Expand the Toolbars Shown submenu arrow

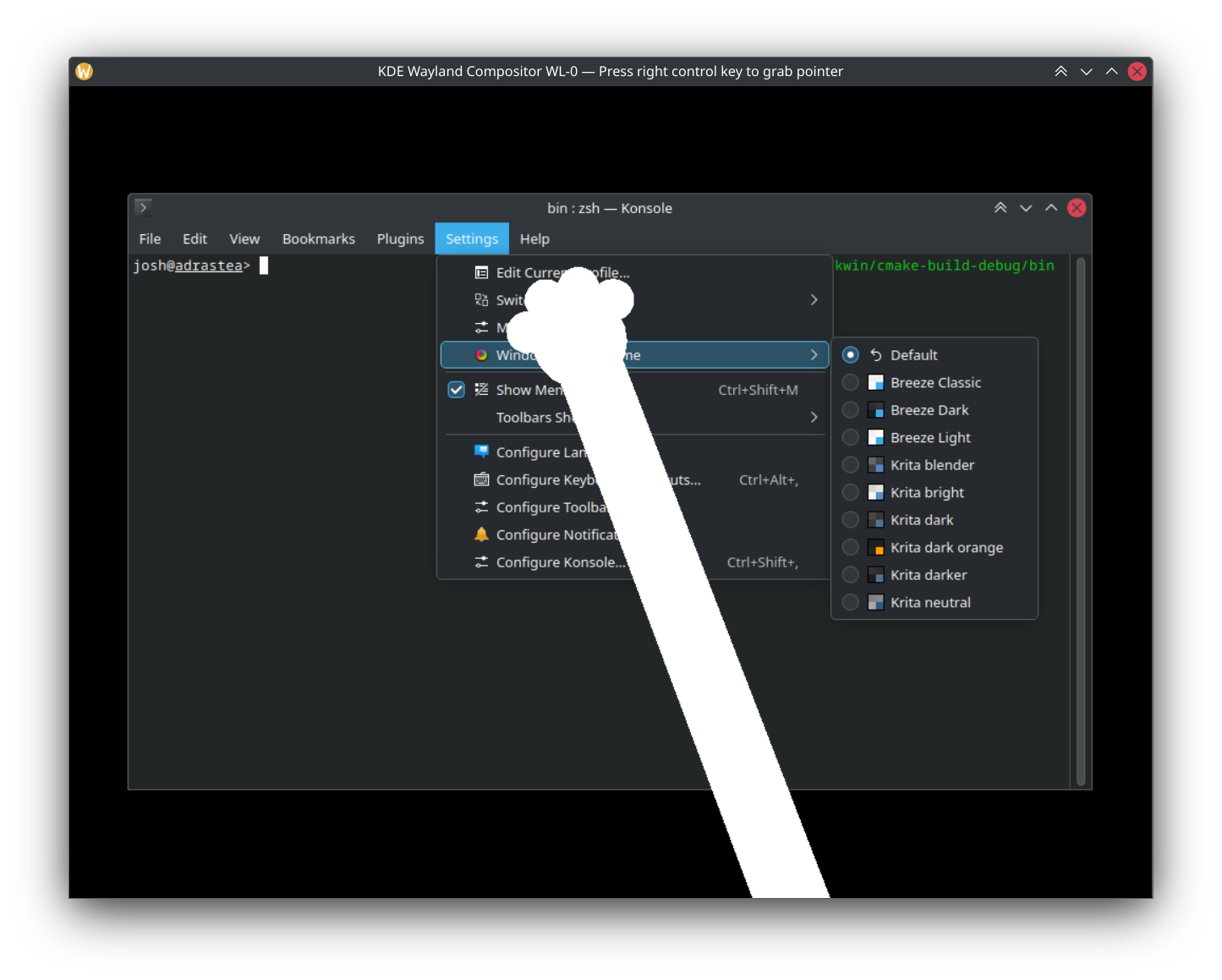(814, 417)
